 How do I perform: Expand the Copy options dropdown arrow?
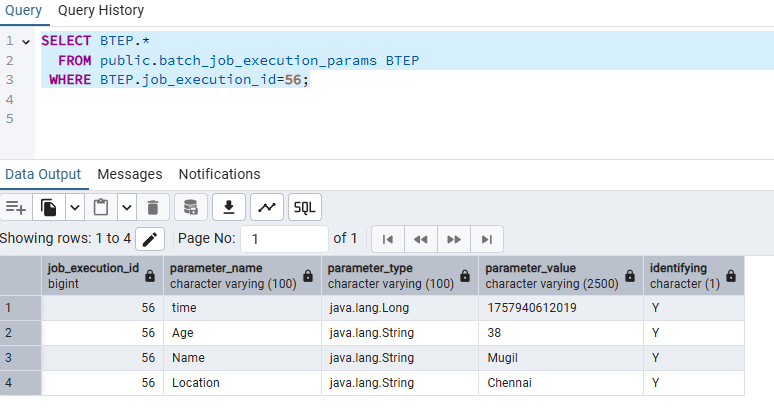tap(74, 207)
